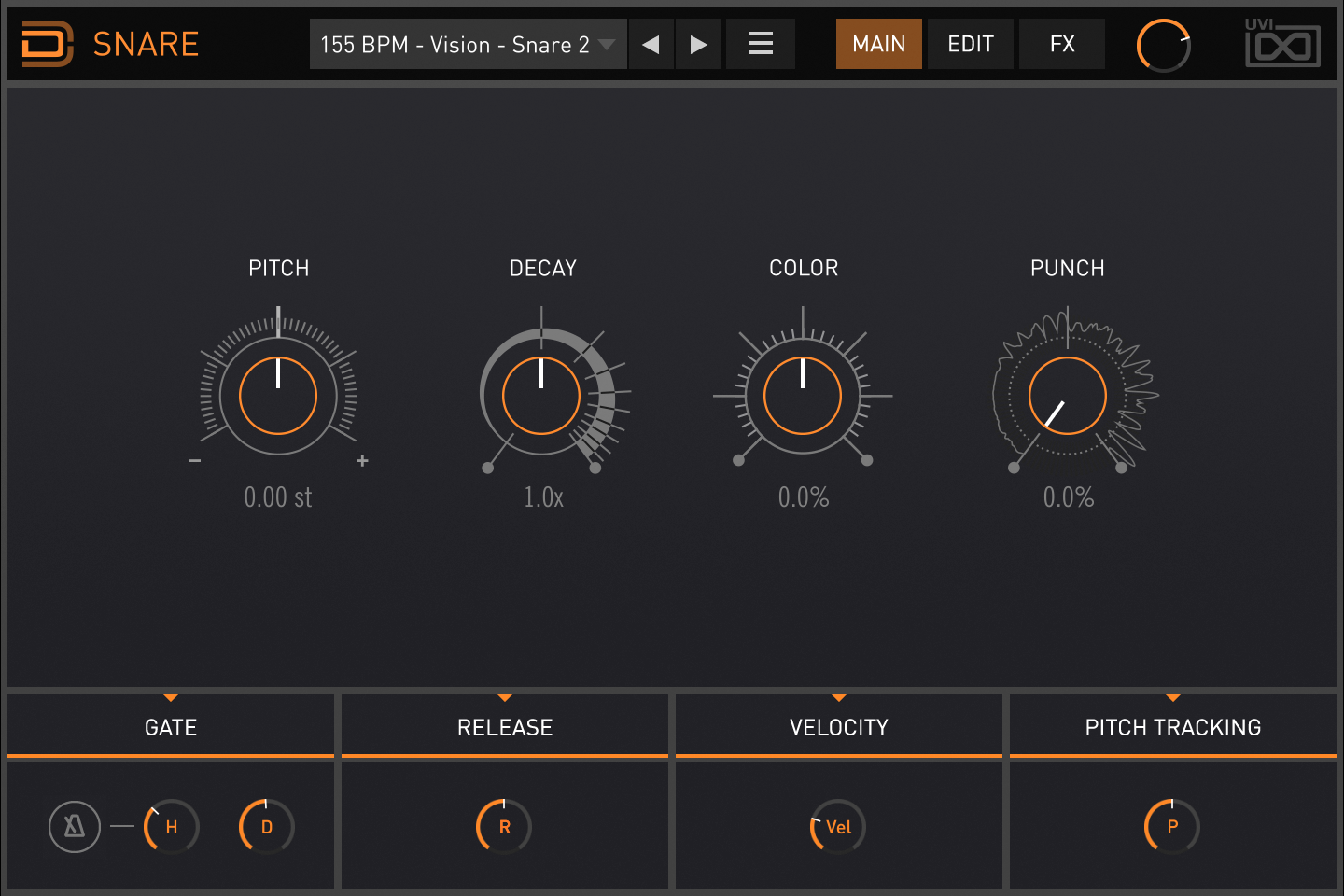Collapse the GATE section header
The image size is (1344, 896).
(171, 726)
